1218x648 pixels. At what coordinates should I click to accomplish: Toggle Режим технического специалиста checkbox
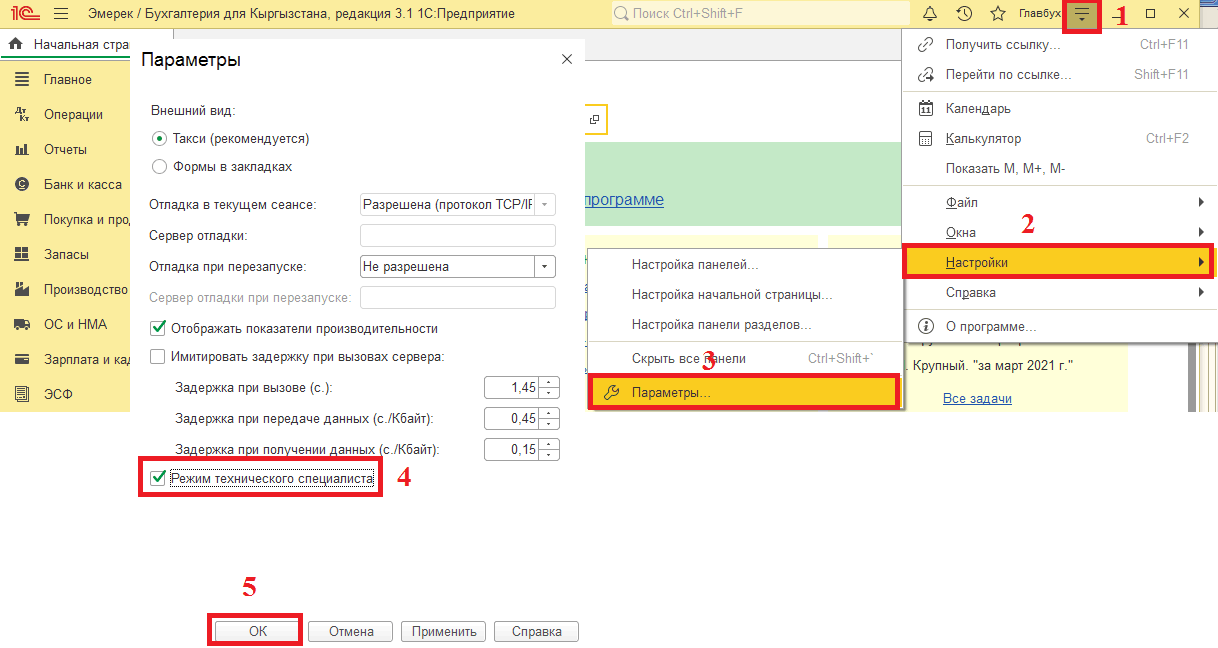point(158,479)
